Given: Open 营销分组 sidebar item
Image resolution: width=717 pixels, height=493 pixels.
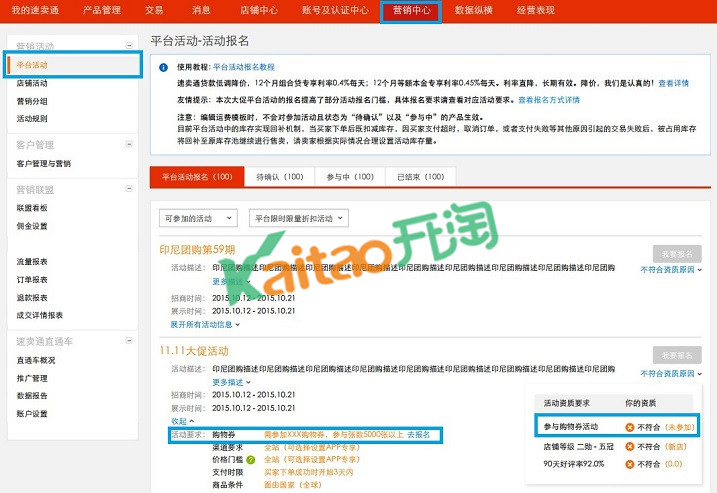Looking at the screenshot, I should [32, 101].
